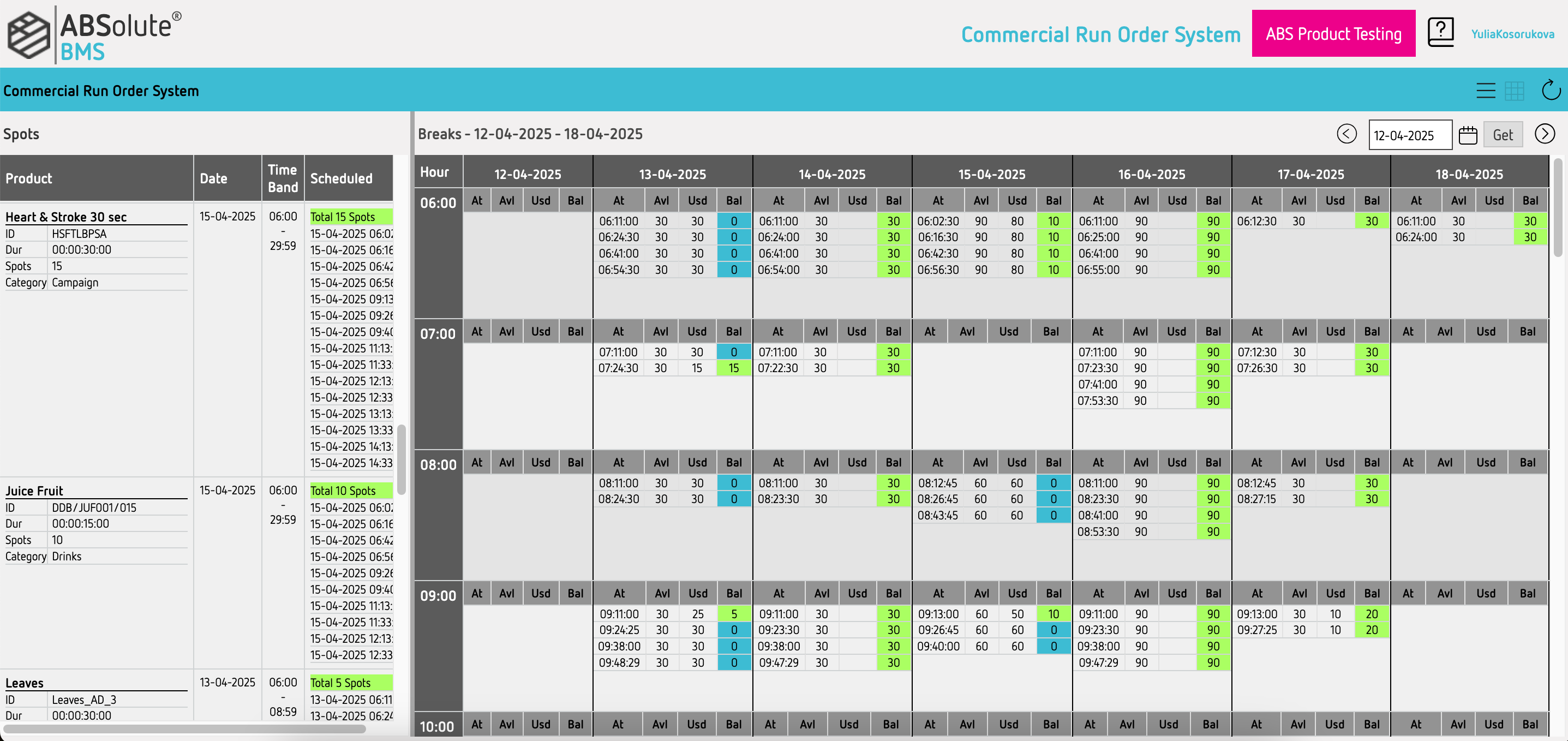Click the ABSolute BMS cube logo
The image size is (1568, 741).
click(x=28, y=35)
